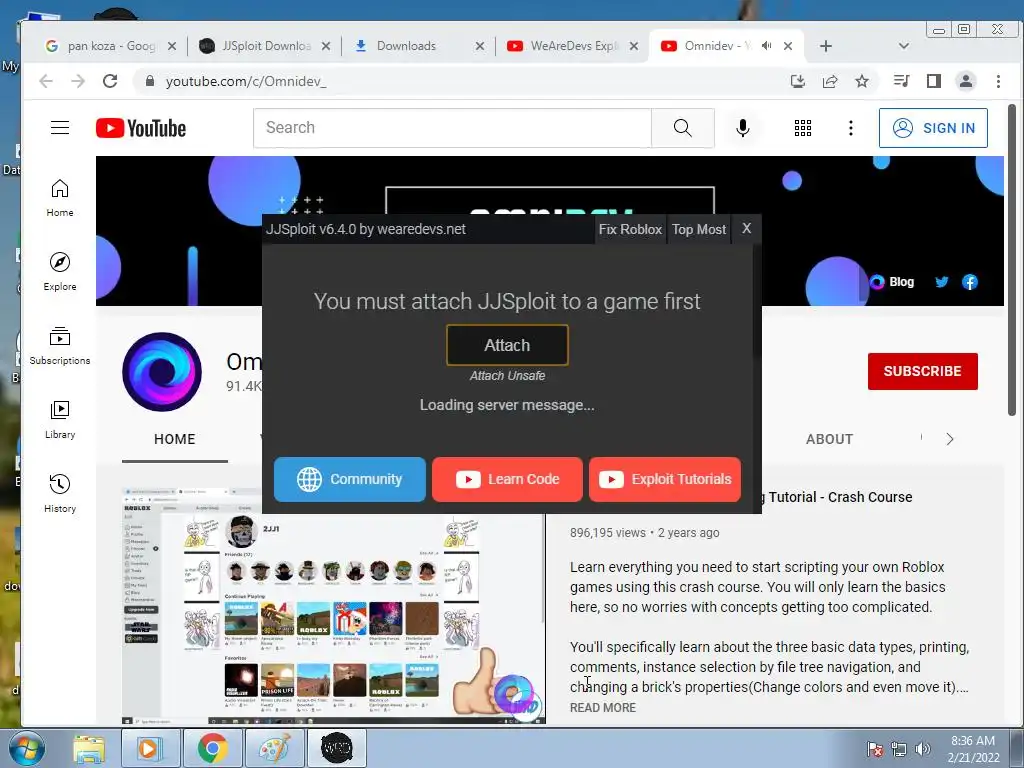Viewport: 1024px width, 768px height.
Task: Mute the Omnidev tab audio icon
Action: point(767,46)
